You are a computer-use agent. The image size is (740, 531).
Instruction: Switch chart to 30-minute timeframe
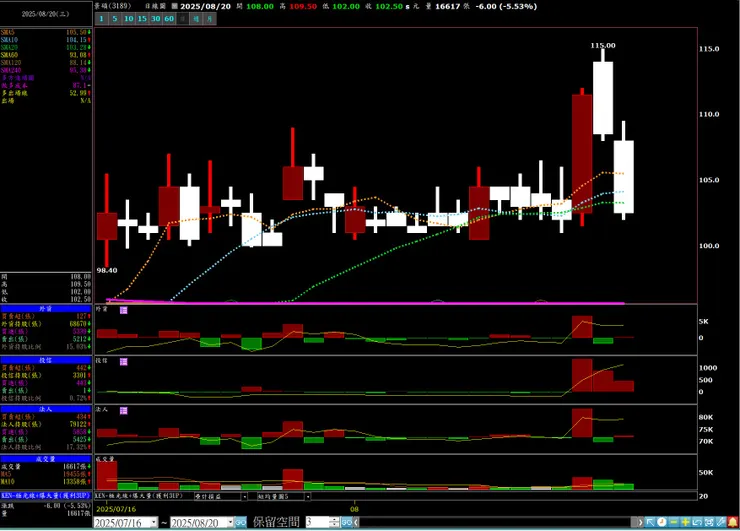click(x=155, y=19)
